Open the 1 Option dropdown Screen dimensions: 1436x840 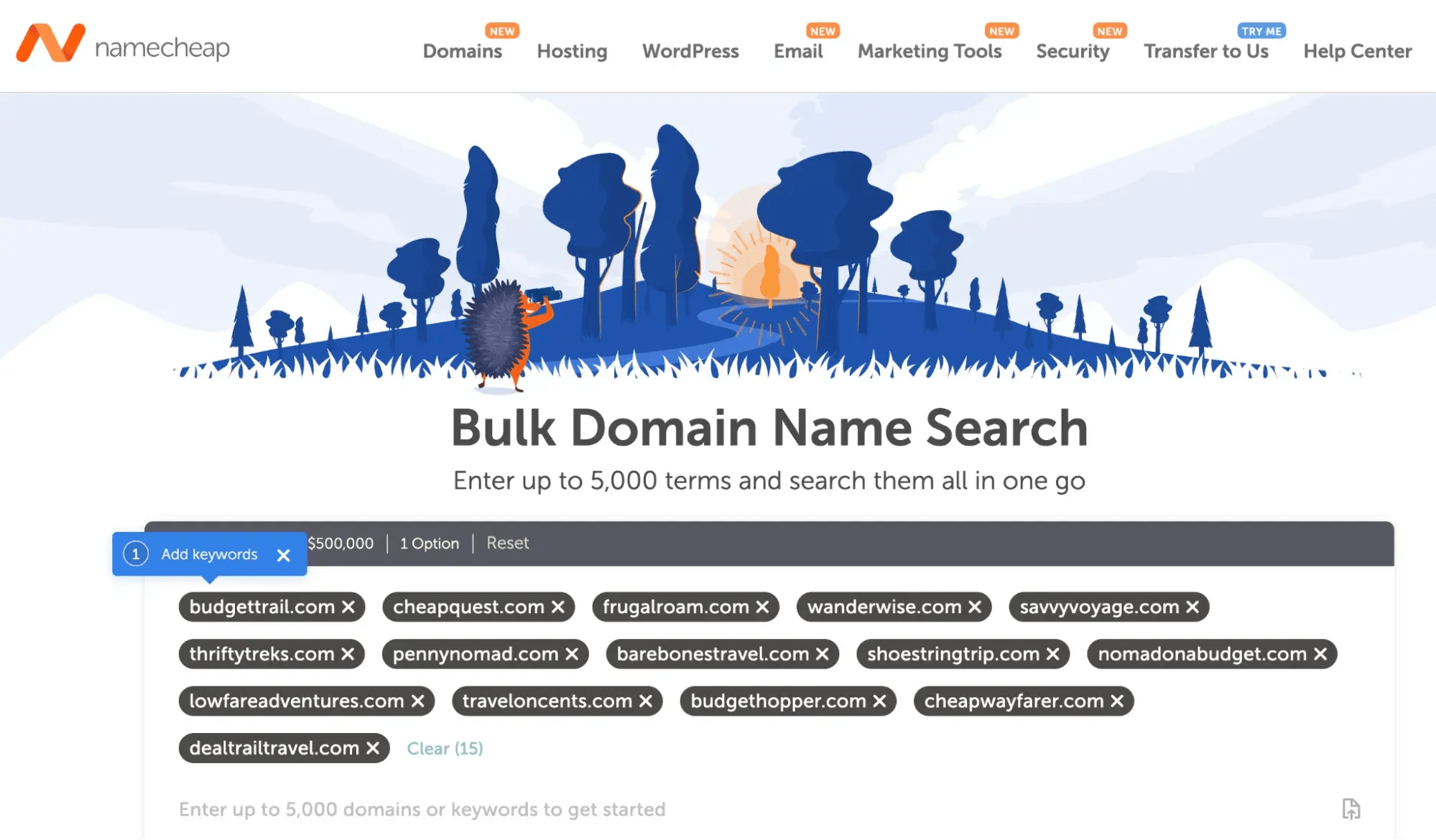(429, 543)
